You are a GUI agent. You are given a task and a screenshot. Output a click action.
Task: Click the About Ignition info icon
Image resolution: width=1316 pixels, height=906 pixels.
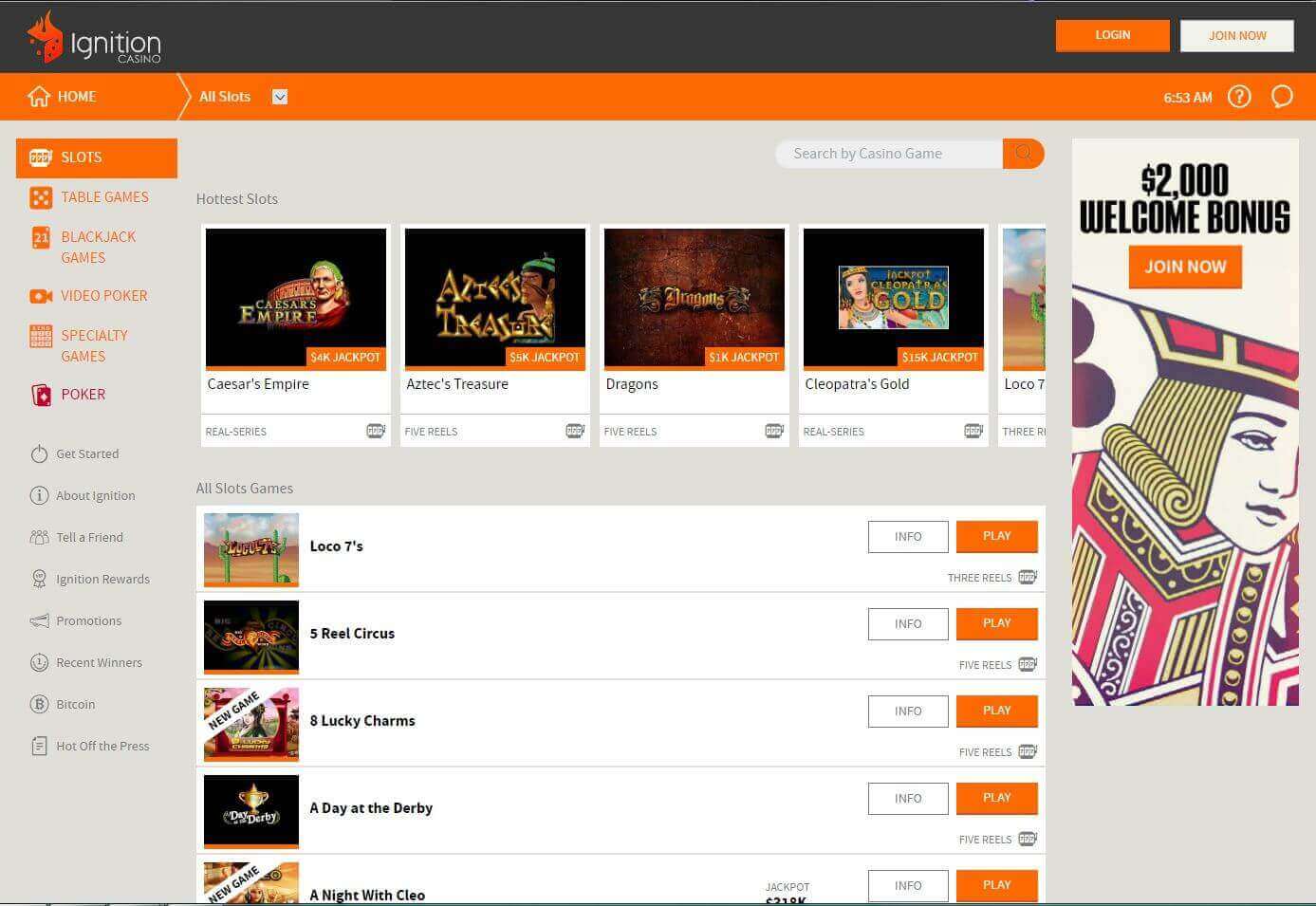click(x=39, y=496)
